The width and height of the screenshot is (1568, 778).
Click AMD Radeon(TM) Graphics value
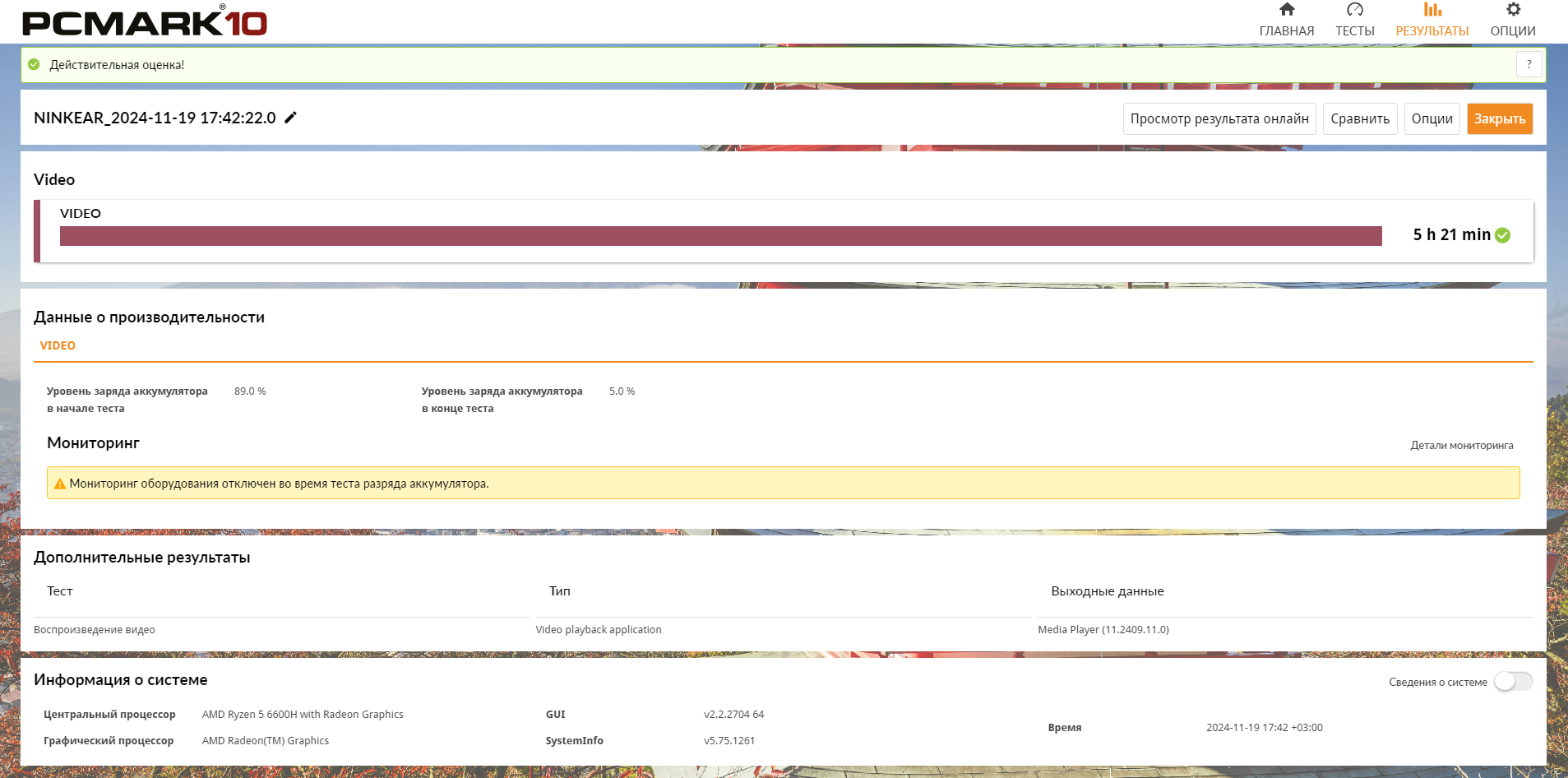click(266, 741)
